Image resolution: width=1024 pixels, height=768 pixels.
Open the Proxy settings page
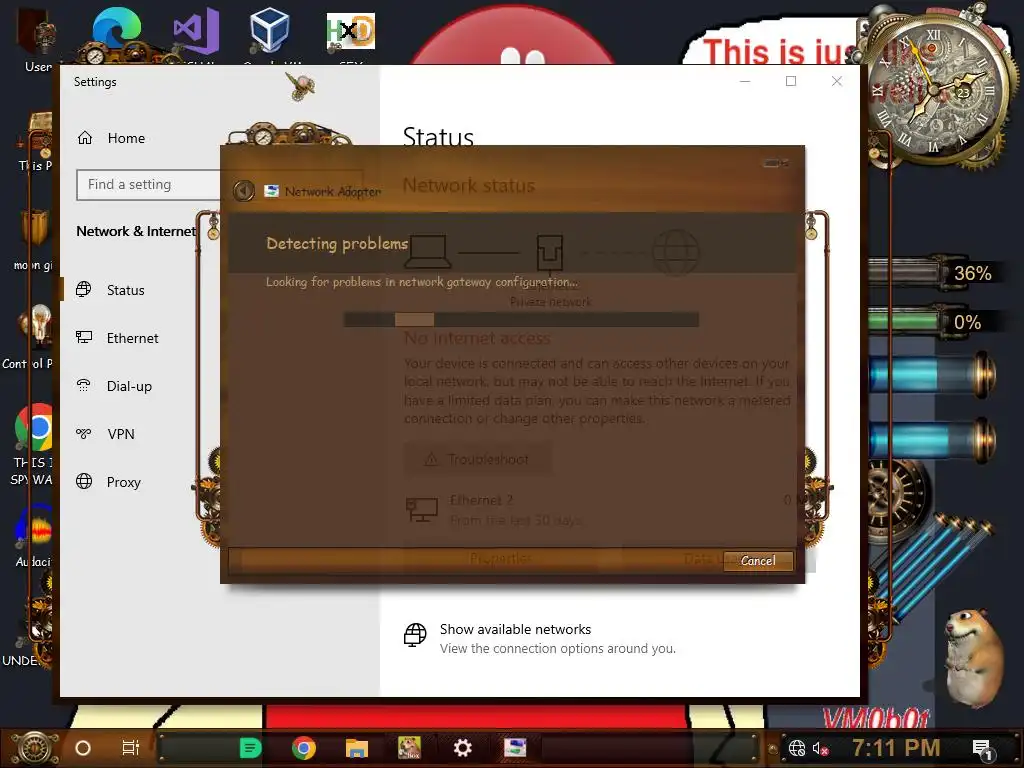[123, 482]
